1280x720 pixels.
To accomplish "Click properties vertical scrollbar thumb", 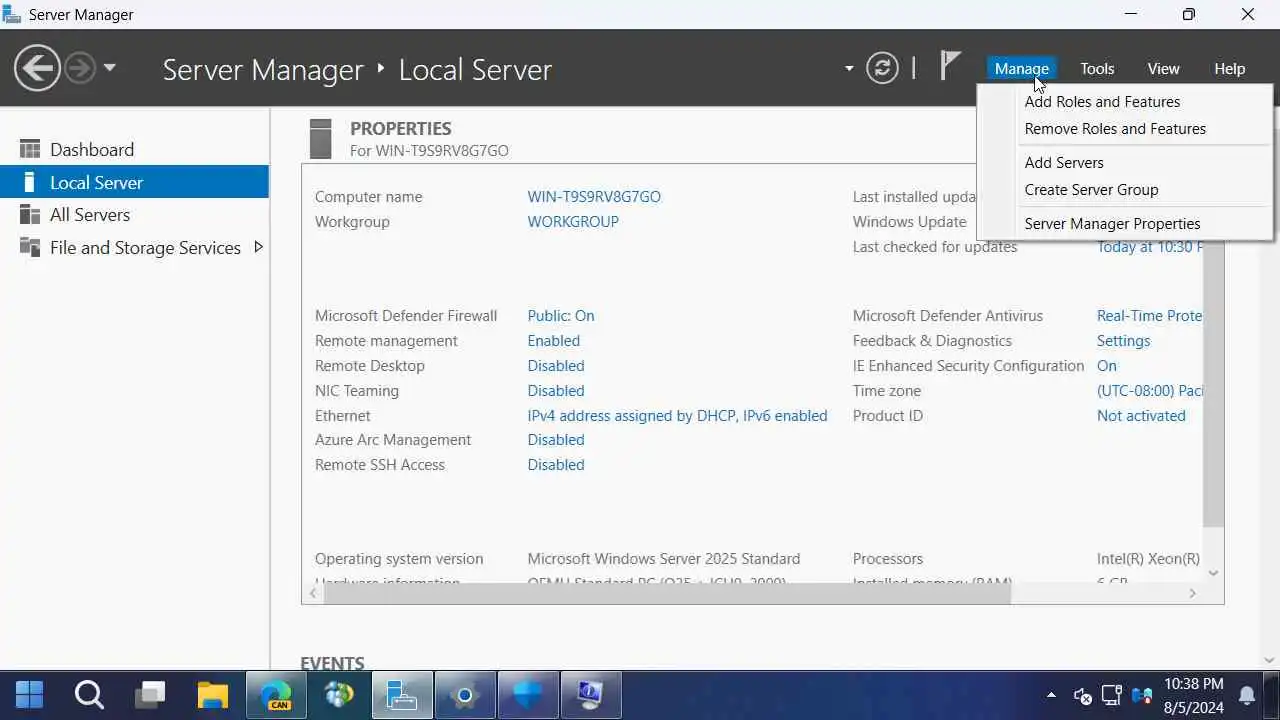I will click(x=1213, y=383).
